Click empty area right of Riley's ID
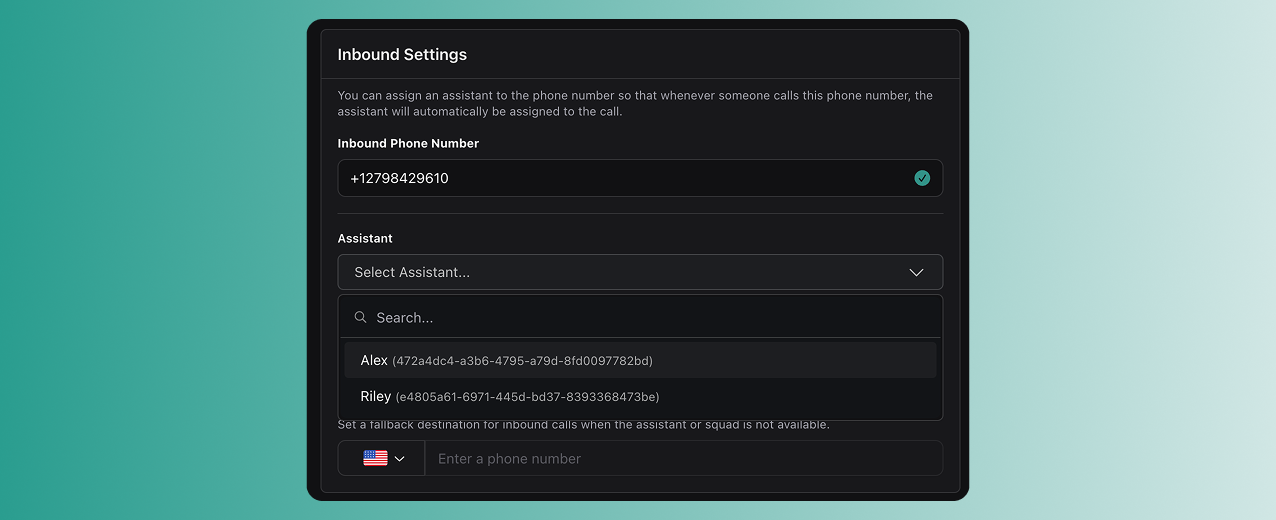 pos(800,397)
